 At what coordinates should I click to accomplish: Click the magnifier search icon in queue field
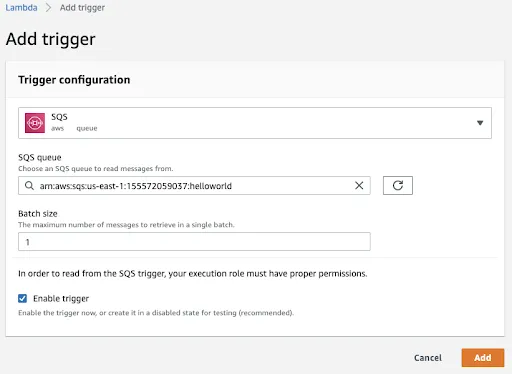click(29, 185)
